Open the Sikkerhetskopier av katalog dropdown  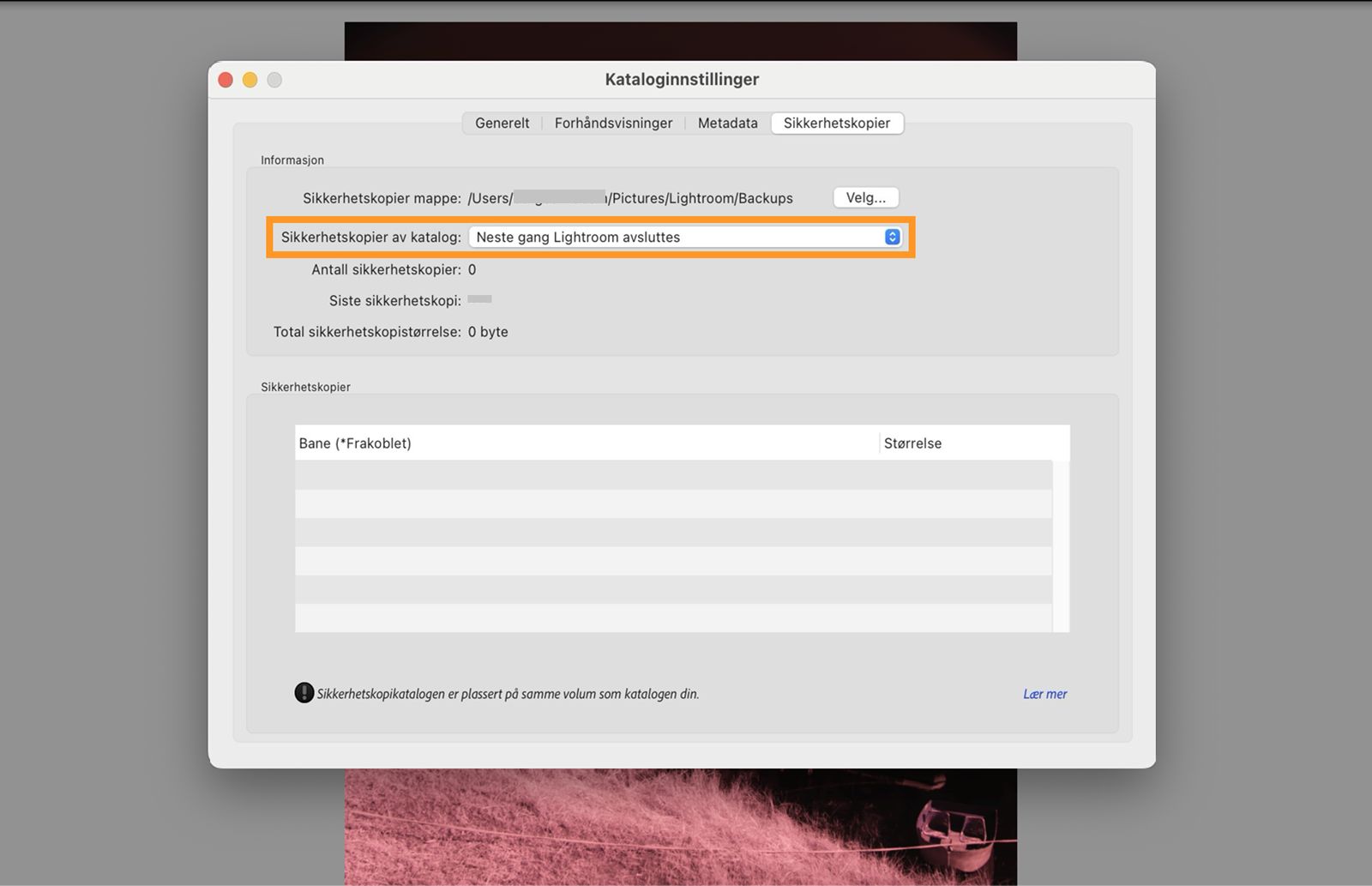685,237
